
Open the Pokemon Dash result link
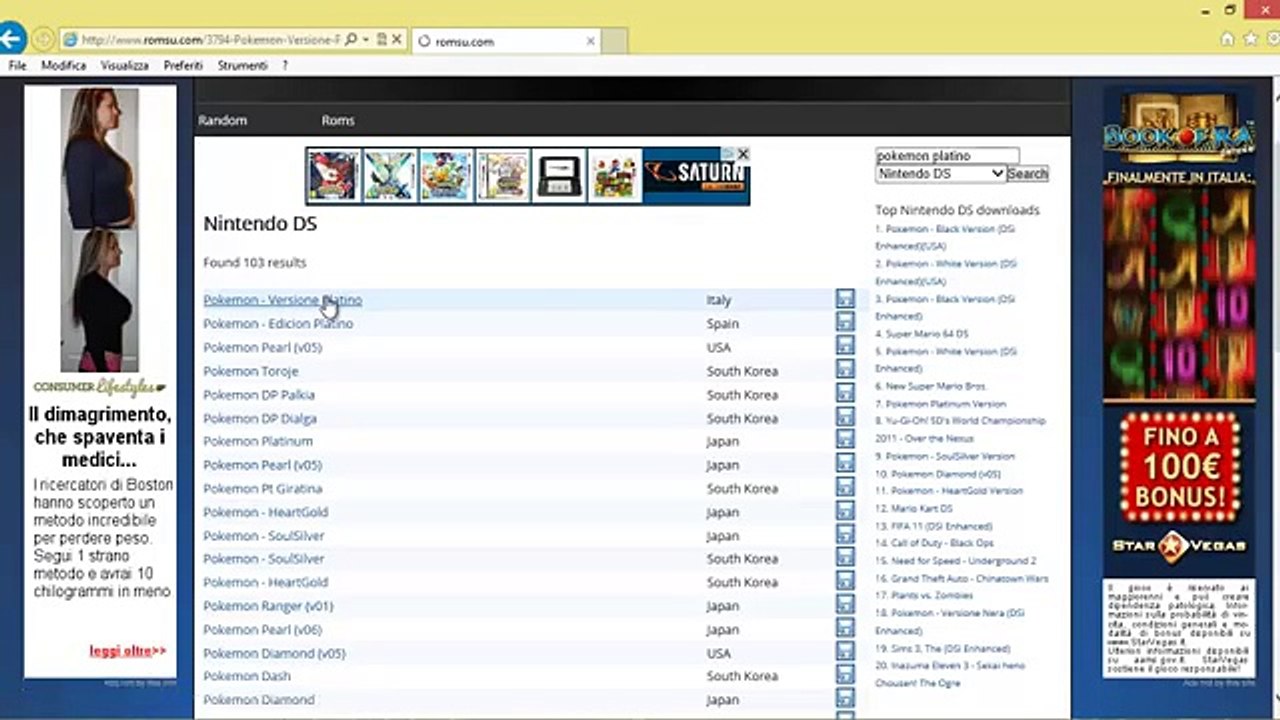coord(246,676)
